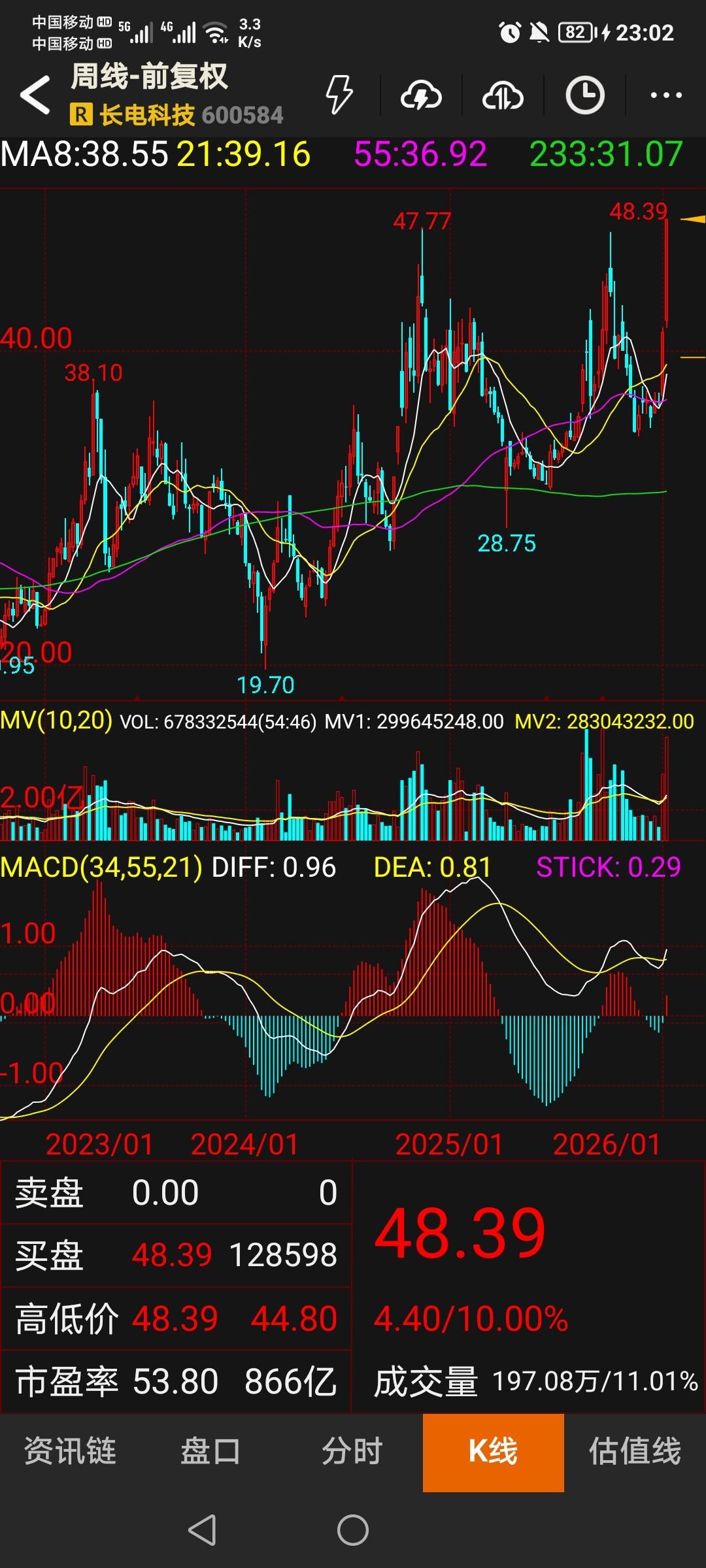Tap the yellow 21:39.16 MA value

coord(244,155)
